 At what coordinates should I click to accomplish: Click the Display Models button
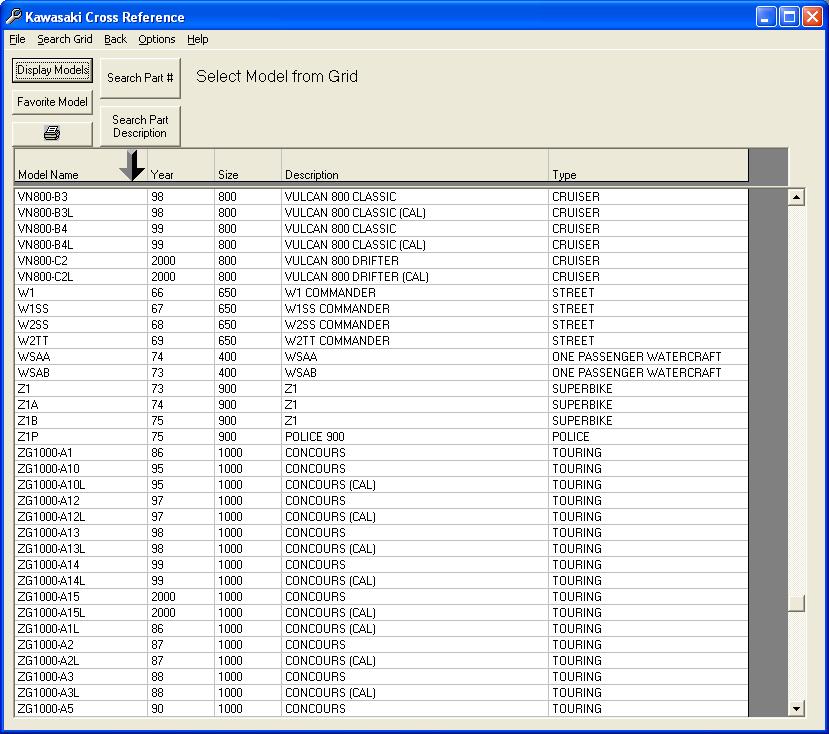coord(52,70)
